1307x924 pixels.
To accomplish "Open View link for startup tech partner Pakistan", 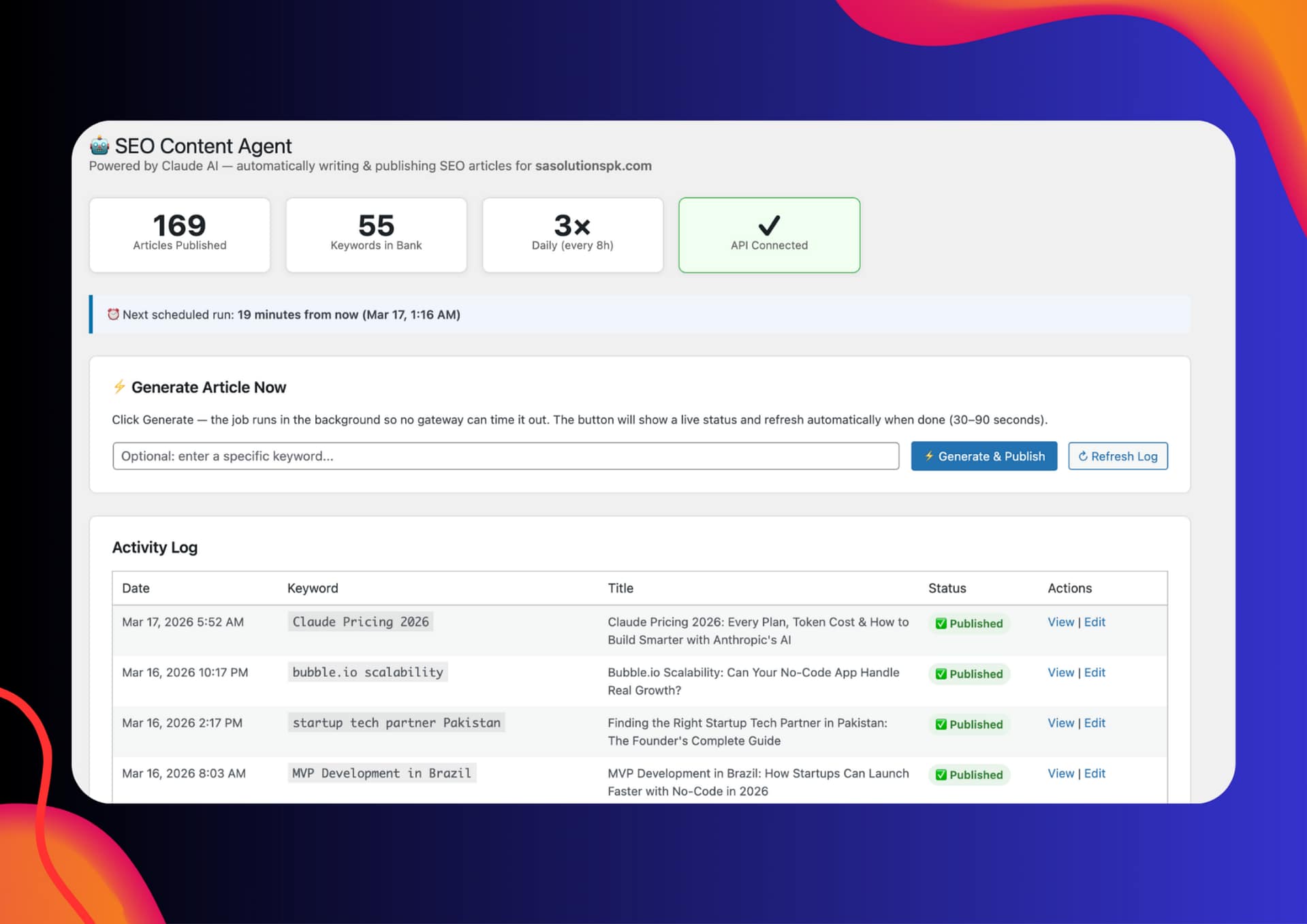I will click(1060, 722).
